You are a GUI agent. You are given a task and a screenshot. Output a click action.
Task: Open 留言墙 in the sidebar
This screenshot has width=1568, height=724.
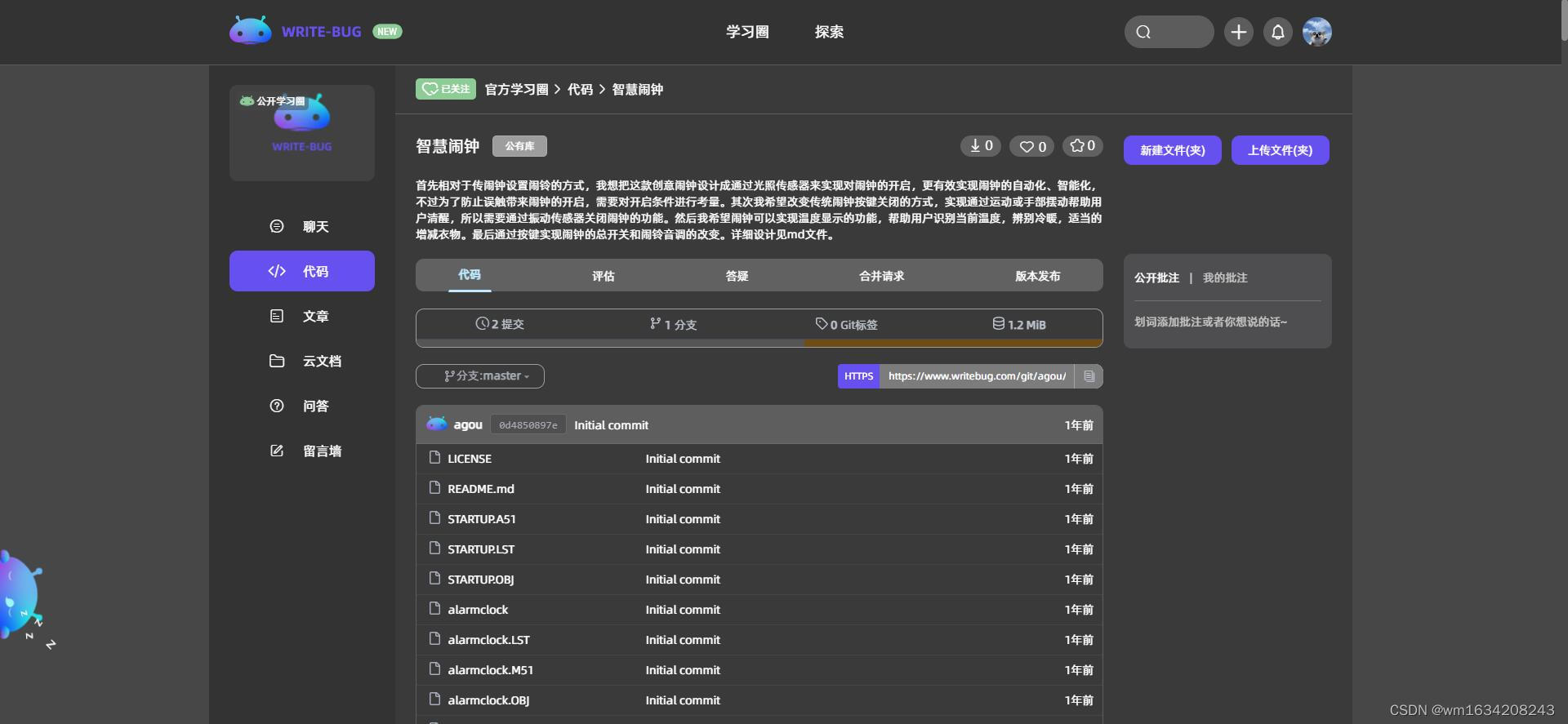tap(301, 451)
